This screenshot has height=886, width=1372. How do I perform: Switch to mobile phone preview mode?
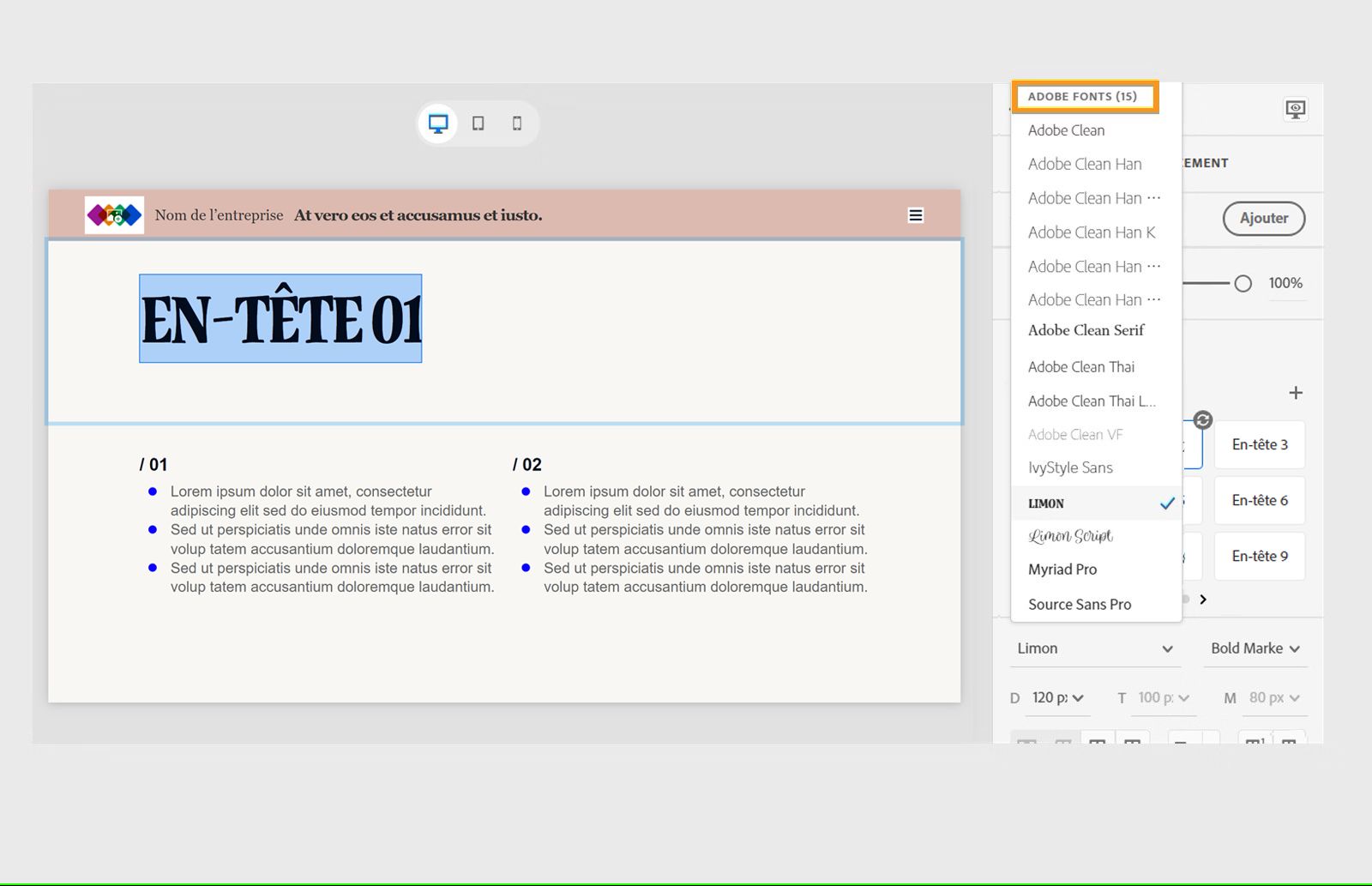click(x=517, y=124)
